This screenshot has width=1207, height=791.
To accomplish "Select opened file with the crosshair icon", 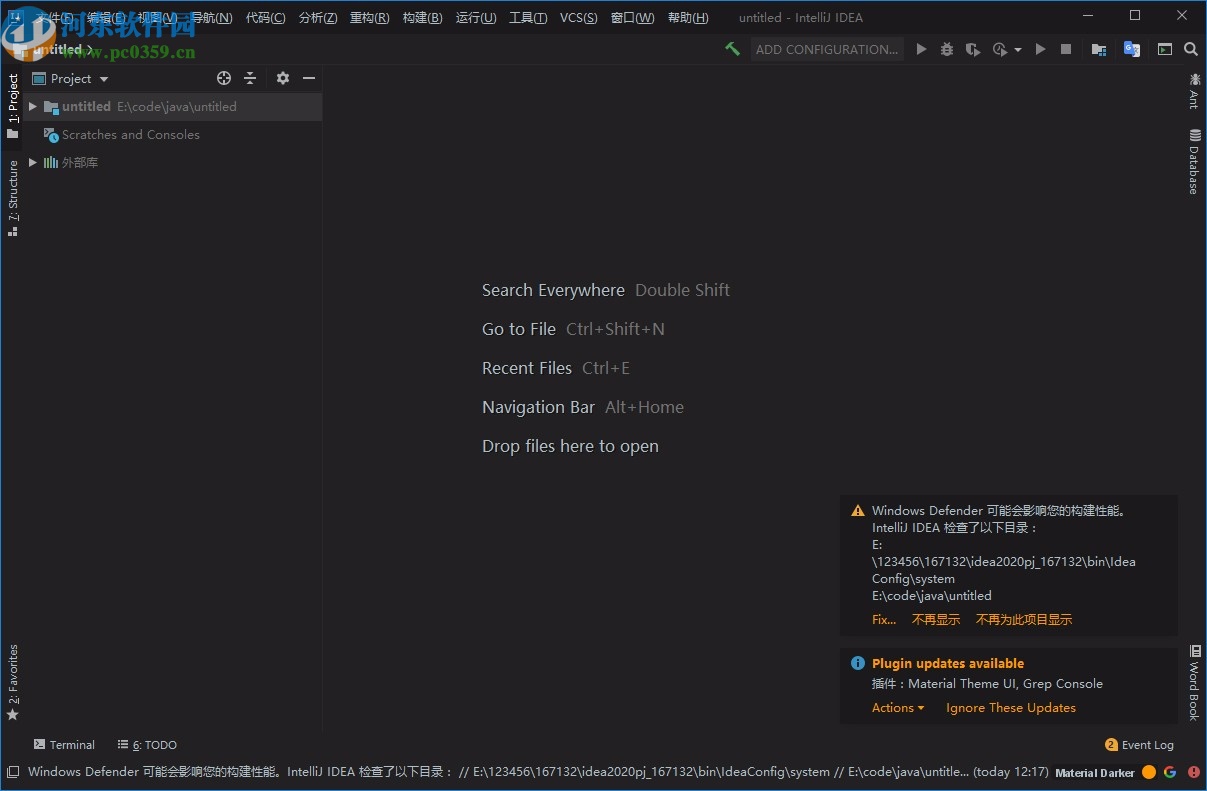I will (x=223, y=78).
